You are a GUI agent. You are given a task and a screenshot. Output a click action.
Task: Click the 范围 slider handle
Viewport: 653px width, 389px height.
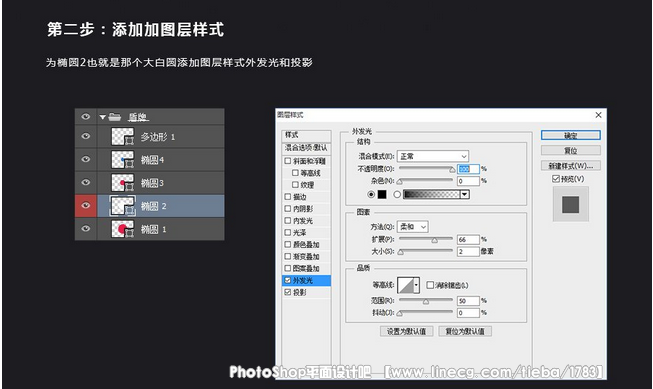[426, 302]
